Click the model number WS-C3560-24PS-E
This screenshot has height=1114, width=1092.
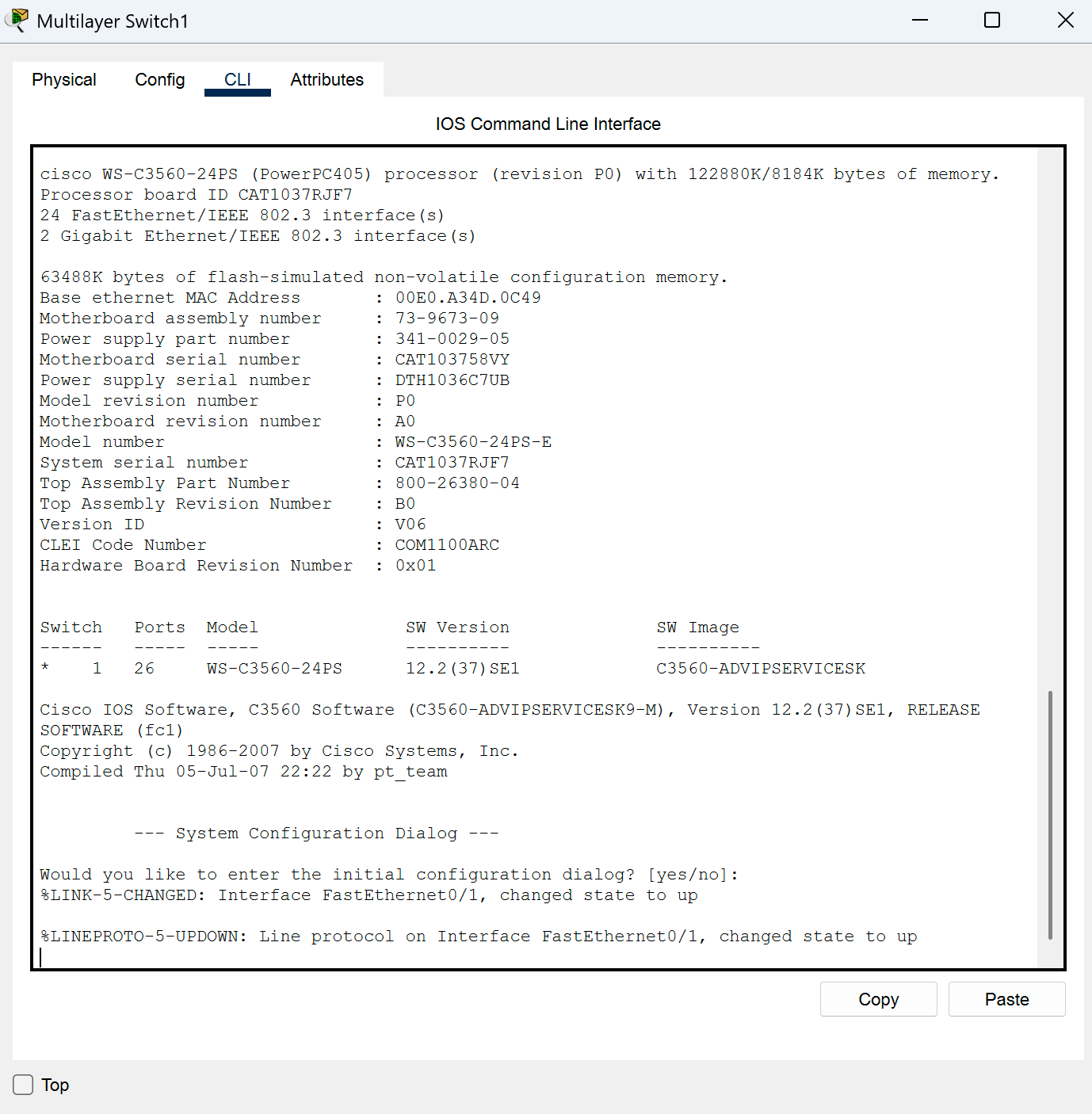coord(474,442)
